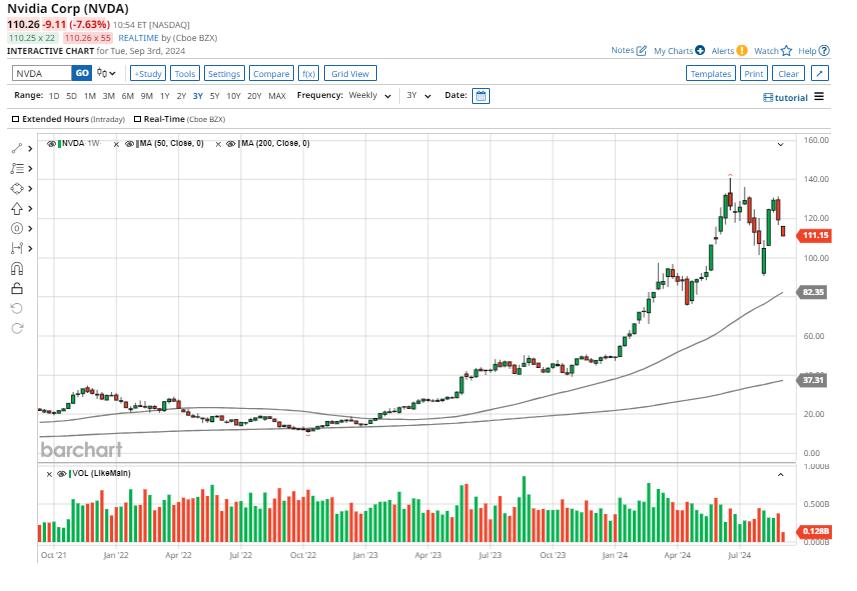Viewport: 857px width, 591px height.
Task: Select the 1D range
Action: pyautogui.click(x=54, y=96)
